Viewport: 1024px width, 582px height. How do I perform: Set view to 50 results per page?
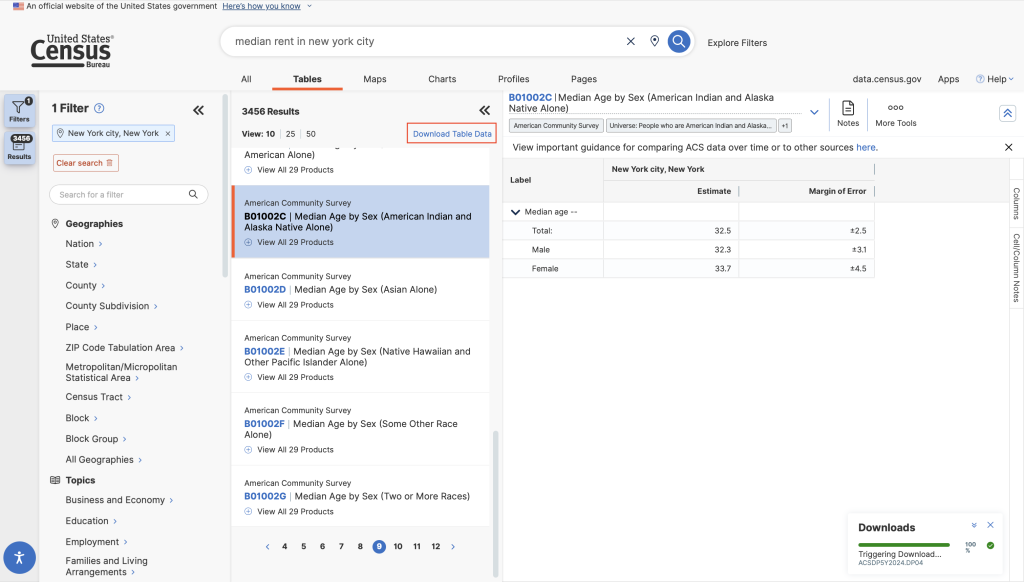tap(311, 133)
